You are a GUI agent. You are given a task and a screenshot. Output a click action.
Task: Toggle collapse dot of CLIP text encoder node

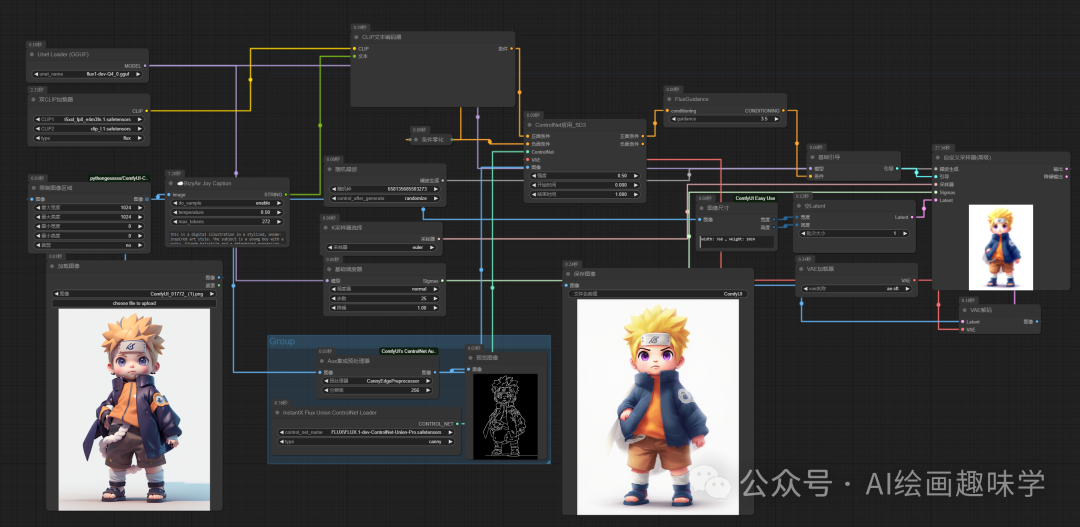(356, 37)
